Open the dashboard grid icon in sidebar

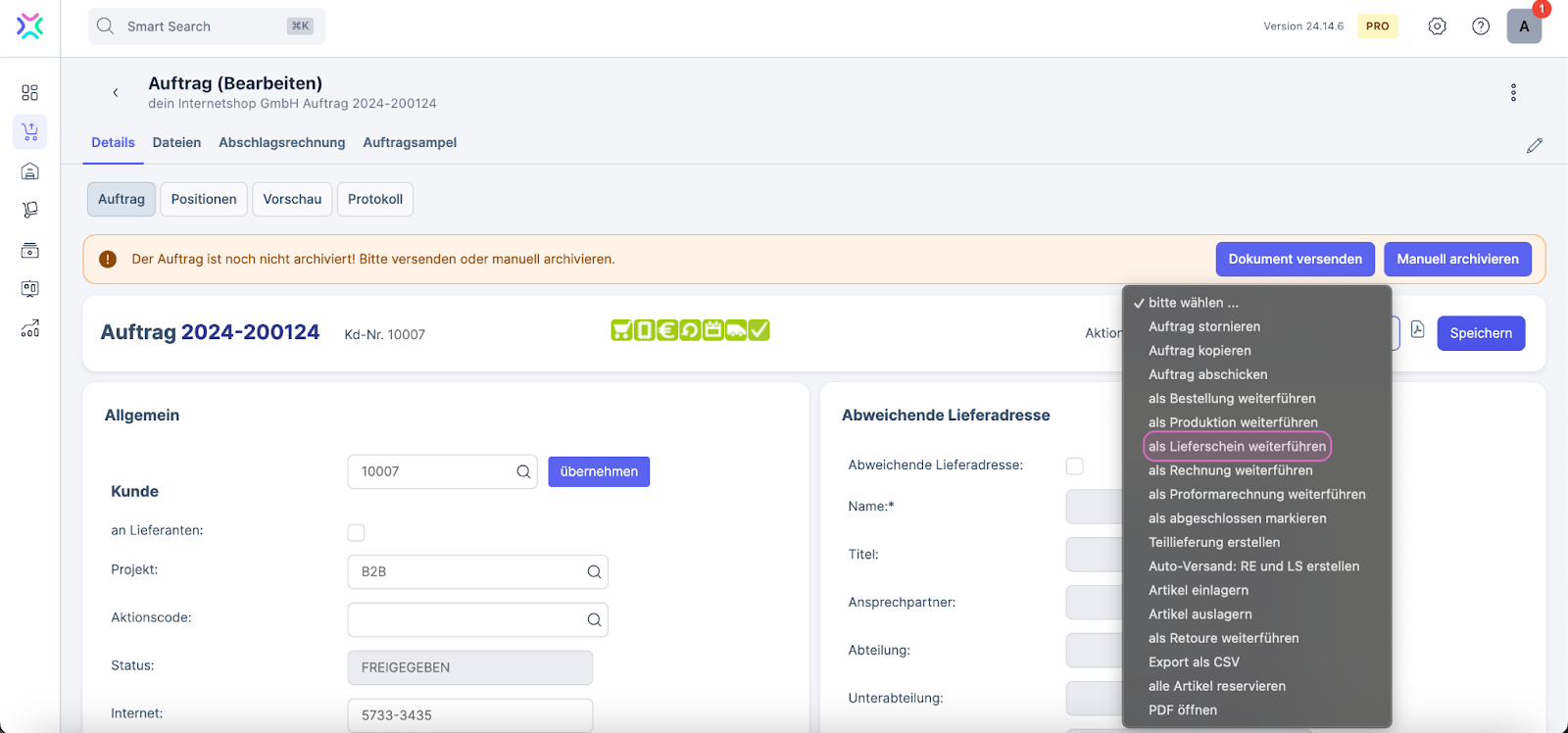tap(29, 92)
